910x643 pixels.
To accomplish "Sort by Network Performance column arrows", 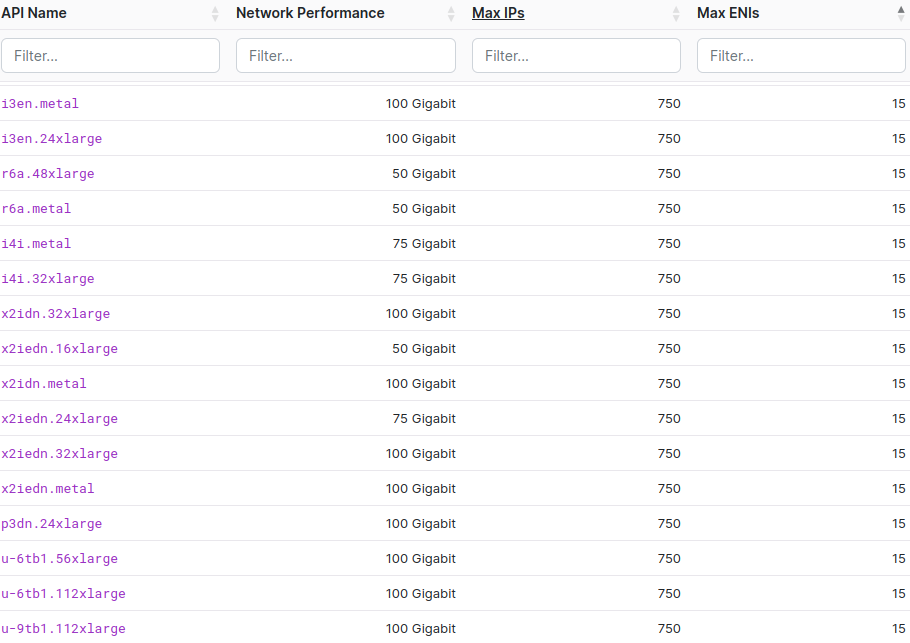I will tap(451, 14).
